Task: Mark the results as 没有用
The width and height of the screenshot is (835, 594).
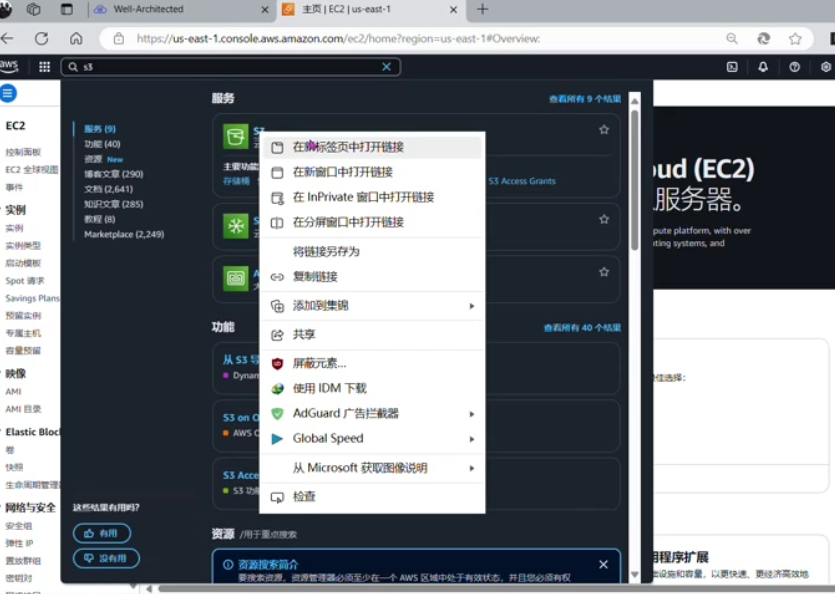Action: pyautogui.click(x=107, y=558)
